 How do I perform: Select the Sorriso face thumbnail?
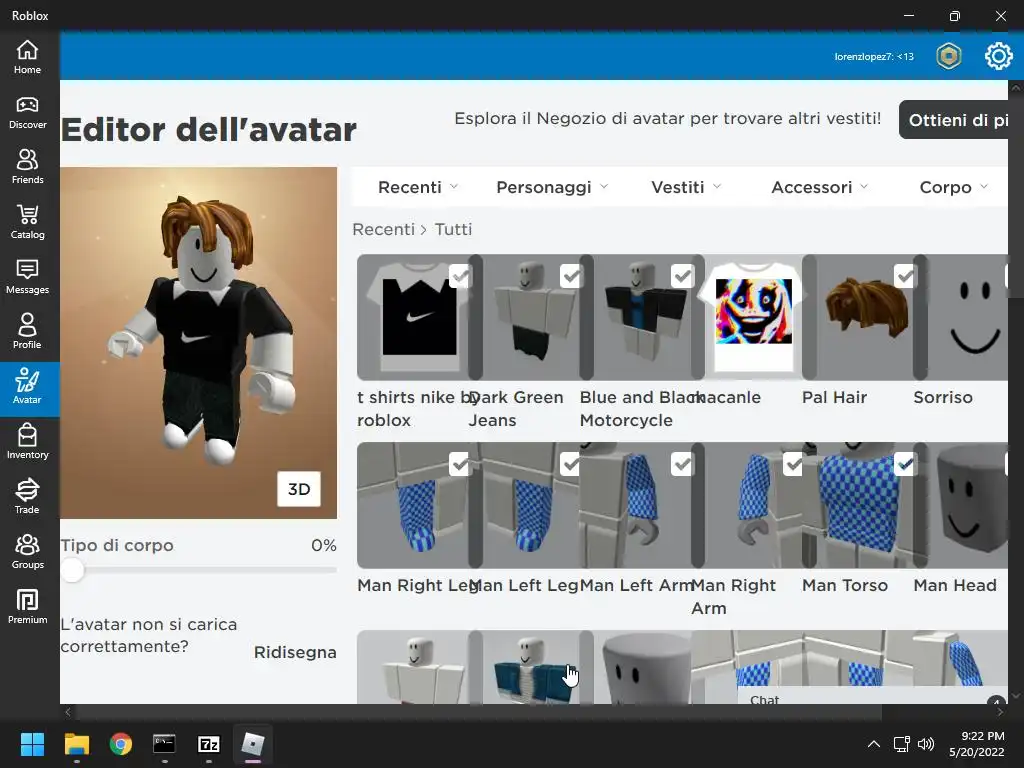coord(967,317)
